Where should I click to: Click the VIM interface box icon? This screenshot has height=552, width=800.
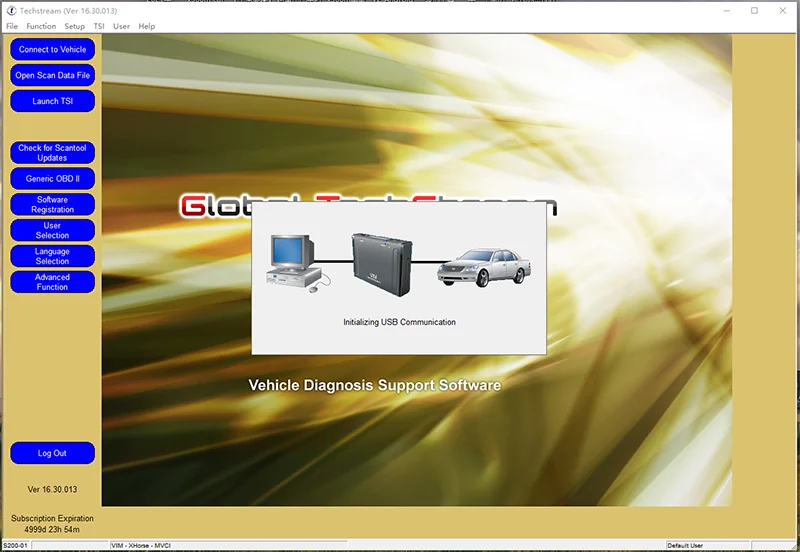tap(382, 264)
